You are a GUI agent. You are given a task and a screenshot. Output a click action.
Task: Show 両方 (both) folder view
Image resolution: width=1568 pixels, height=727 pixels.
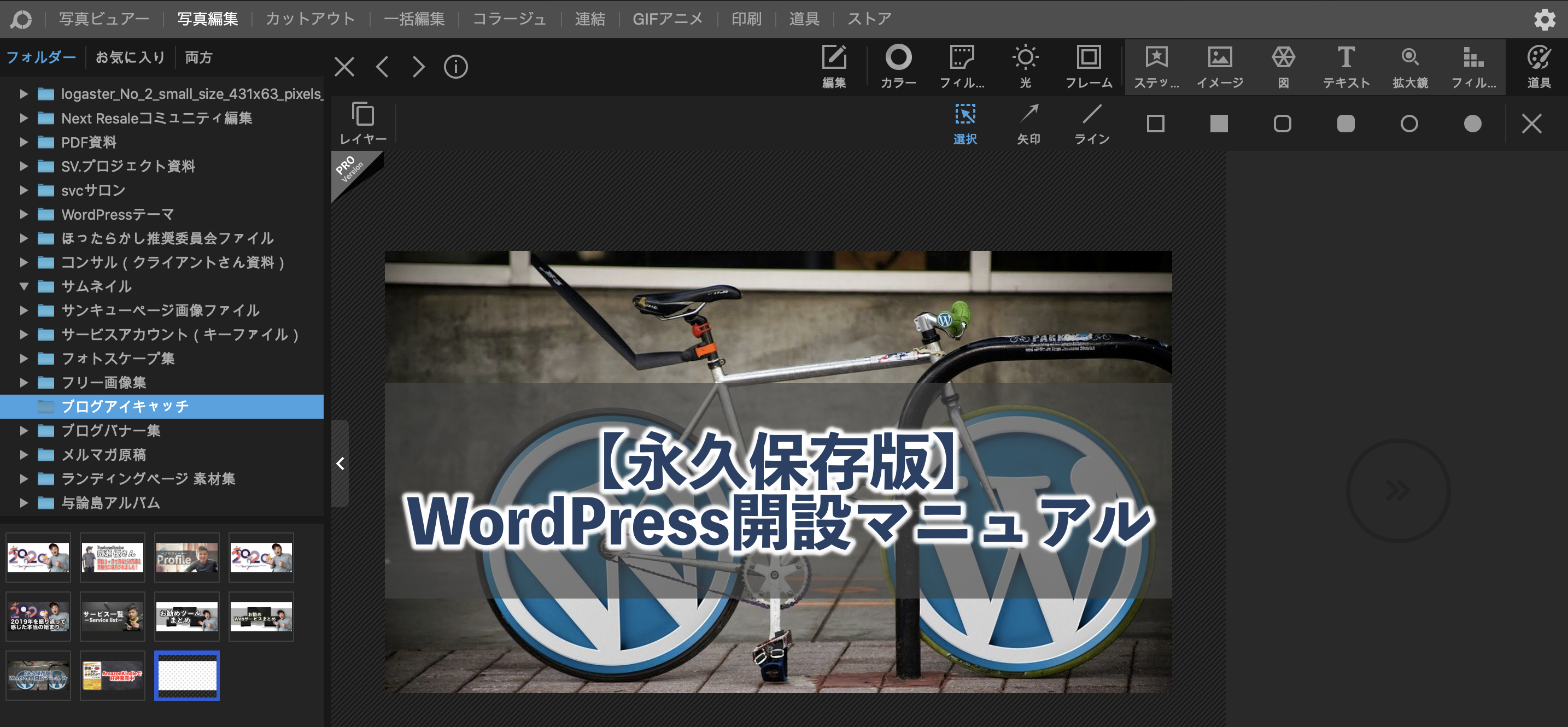pyautogui.click(x=198, y=57)
